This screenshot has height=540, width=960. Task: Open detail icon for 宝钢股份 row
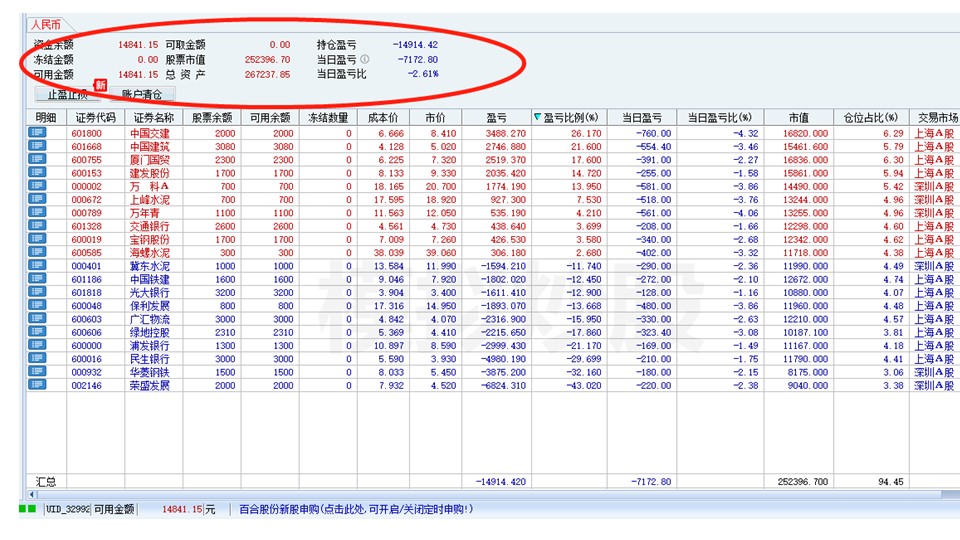(37, 238)
